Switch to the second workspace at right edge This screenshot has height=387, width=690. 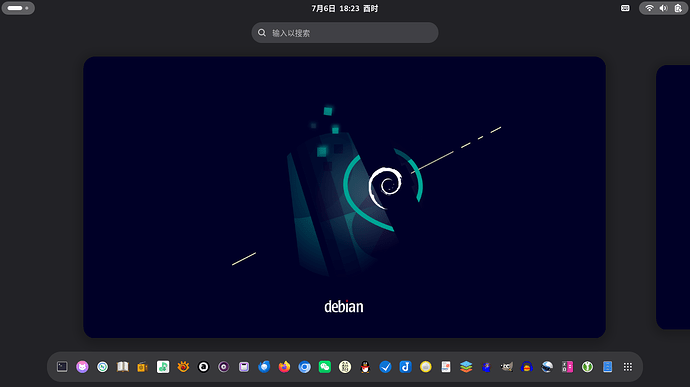click(x=673, y=197)
